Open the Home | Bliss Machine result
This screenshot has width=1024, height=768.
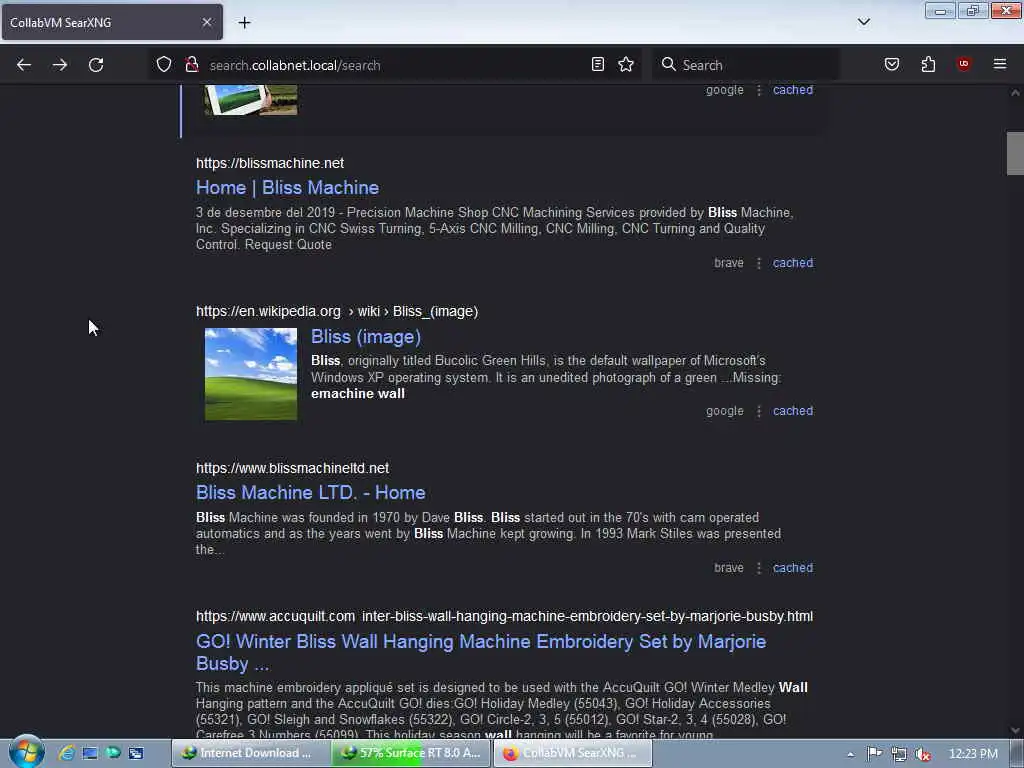287,187
